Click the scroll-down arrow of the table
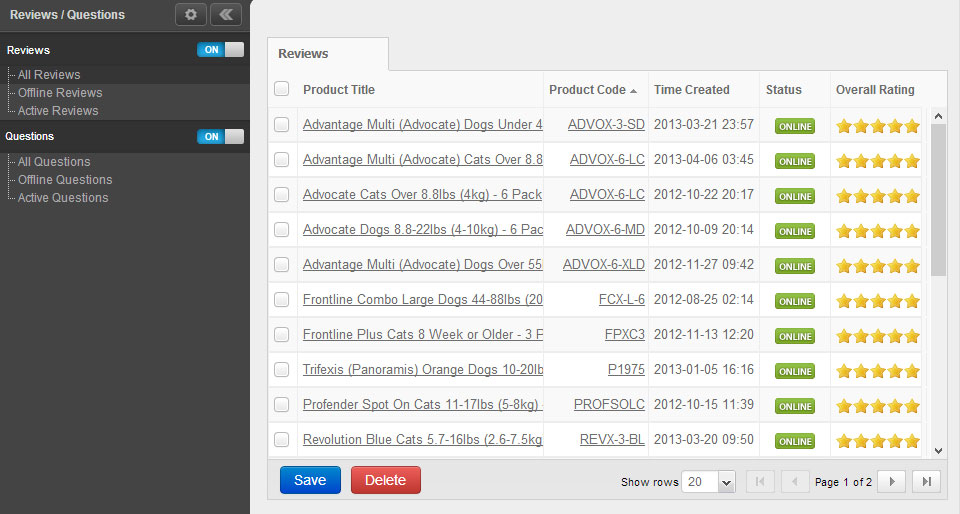960x514 pixels. pyautogui.click(x=938, y=451)
